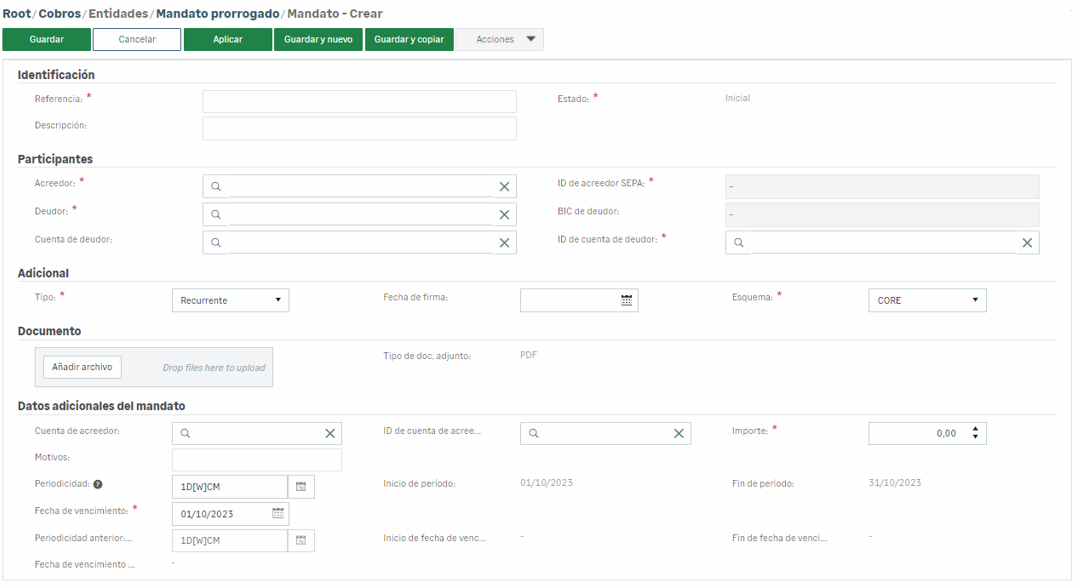Click the Añadir archivo button
The width and height of the screenshot is (1077, 587).
tap(82, 367)
